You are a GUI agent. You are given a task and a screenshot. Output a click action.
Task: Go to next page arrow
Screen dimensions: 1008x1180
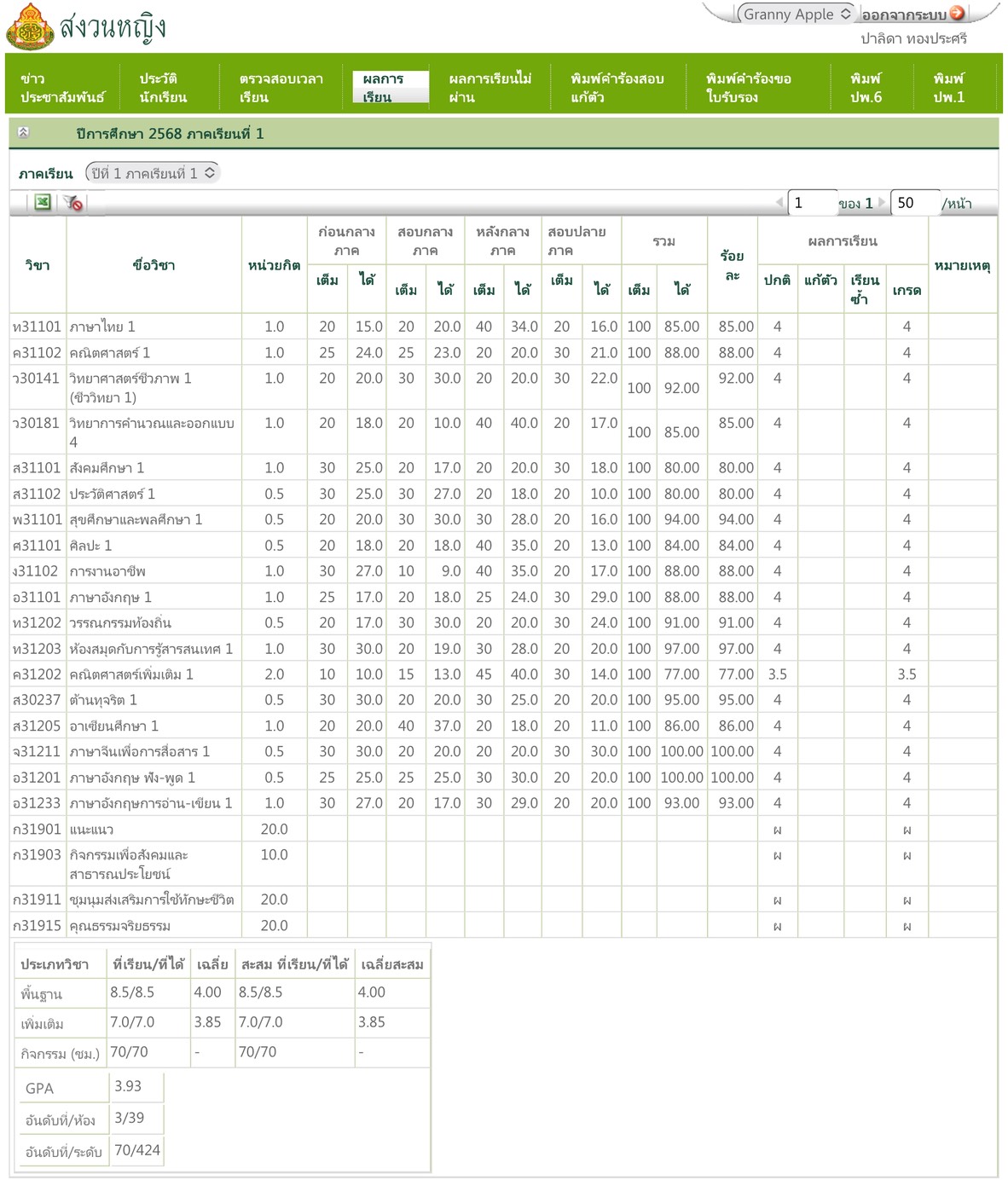pyautogui.click(x=882, y=203)
